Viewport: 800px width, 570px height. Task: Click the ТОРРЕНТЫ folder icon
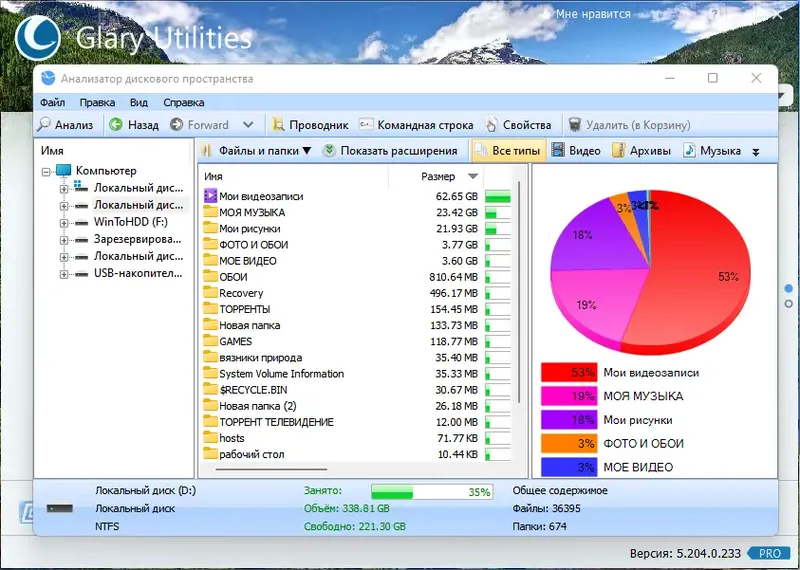point(210,309)
